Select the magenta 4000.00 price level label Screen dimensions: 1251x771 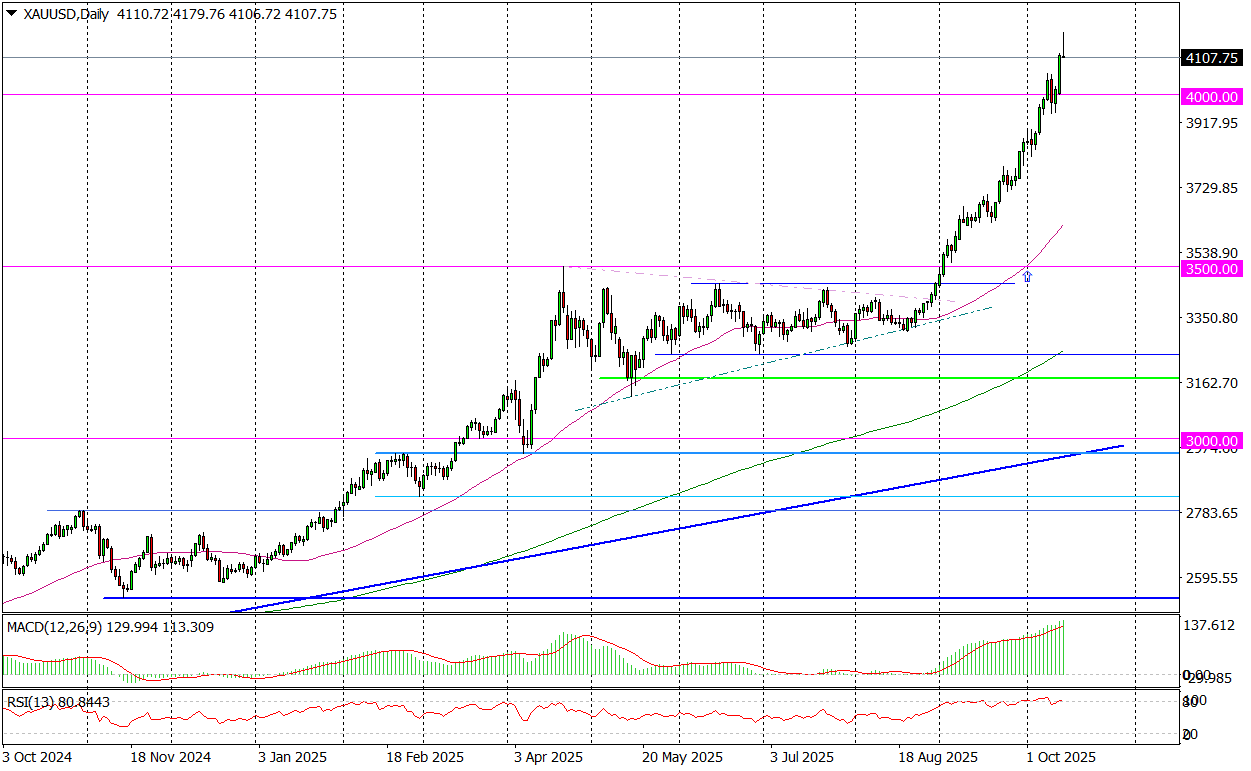[1212, 96]
